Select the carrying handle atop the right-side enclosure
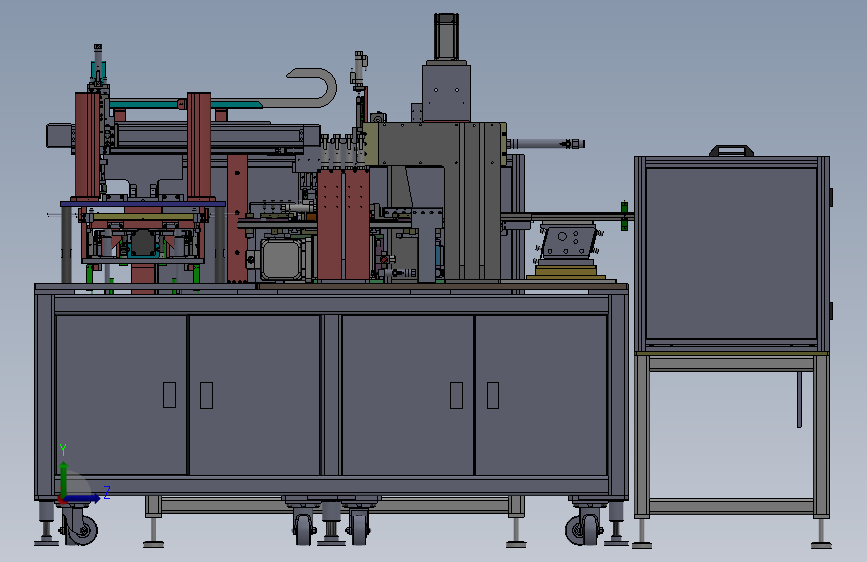Screen dimensions: 867x562 tap(731, 150)
